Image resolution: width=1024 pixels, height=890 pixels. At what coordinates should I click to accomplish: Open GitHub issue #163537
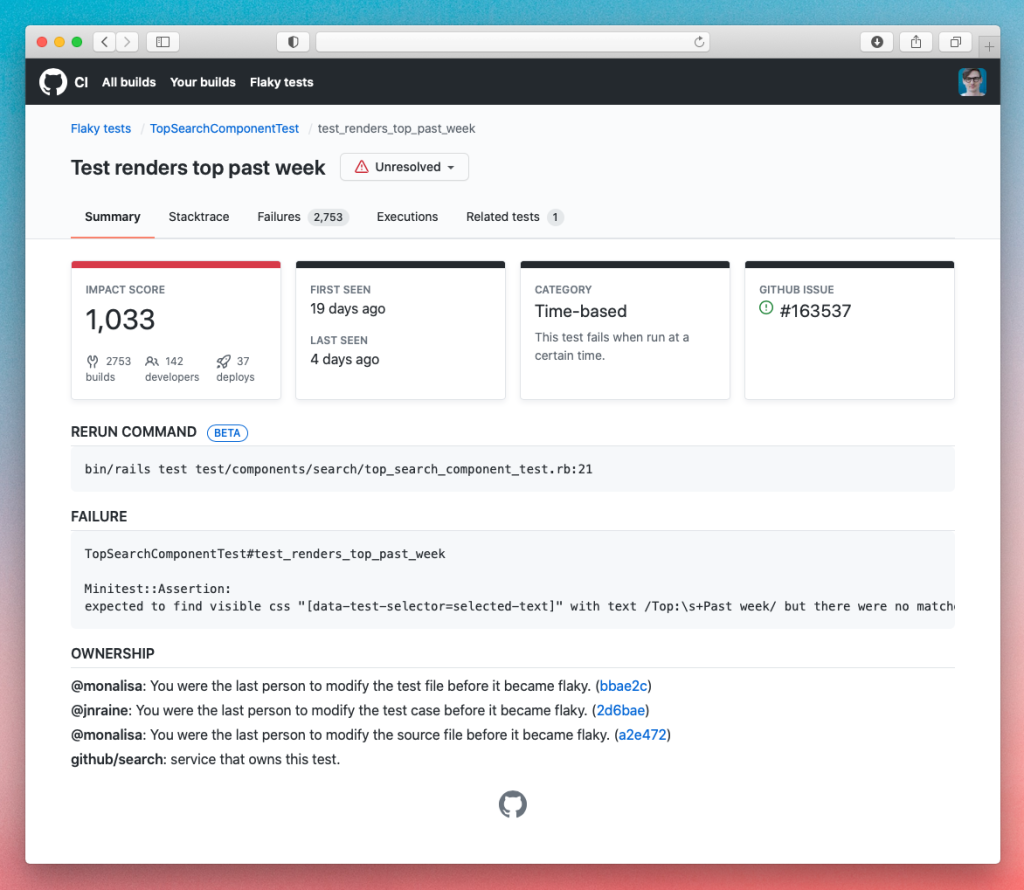(x=814, y=311)
